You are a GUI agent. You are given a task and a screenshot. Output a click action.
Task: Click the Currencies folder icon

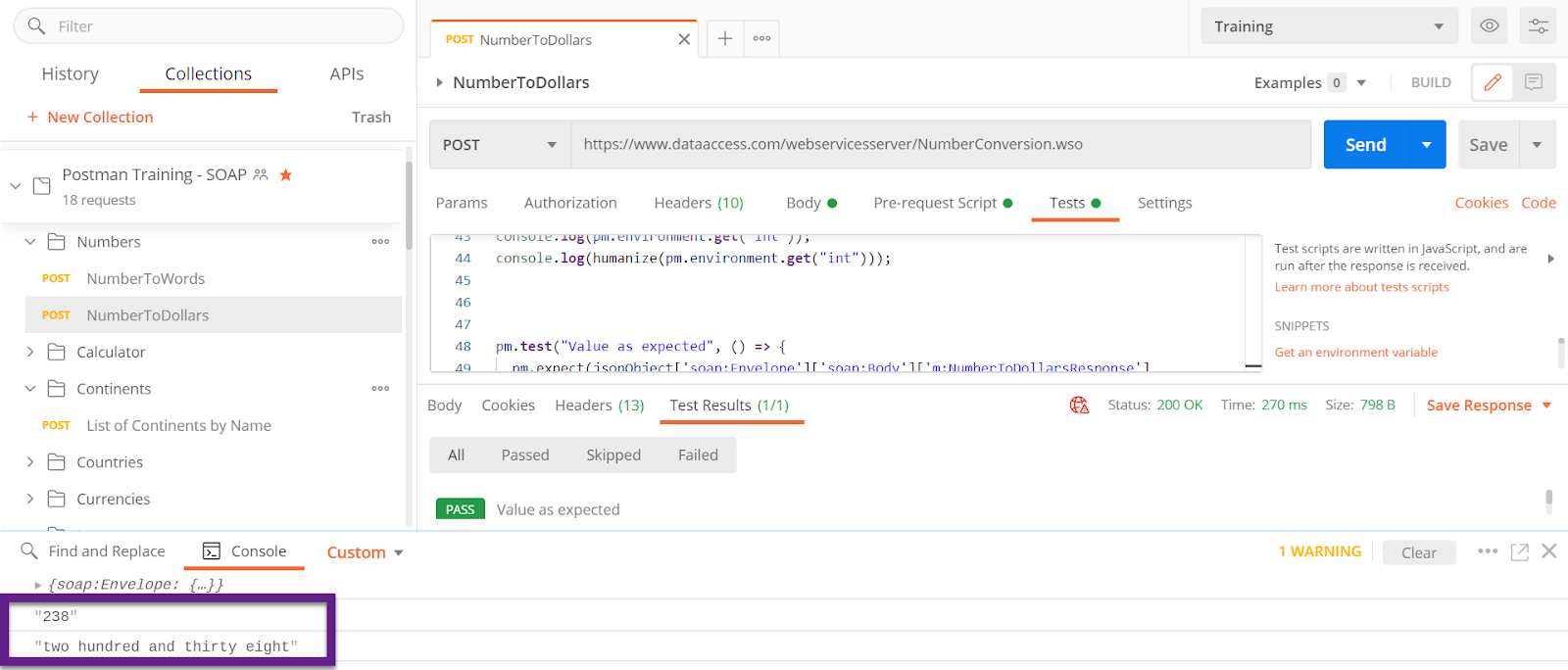tap(57, 499)
